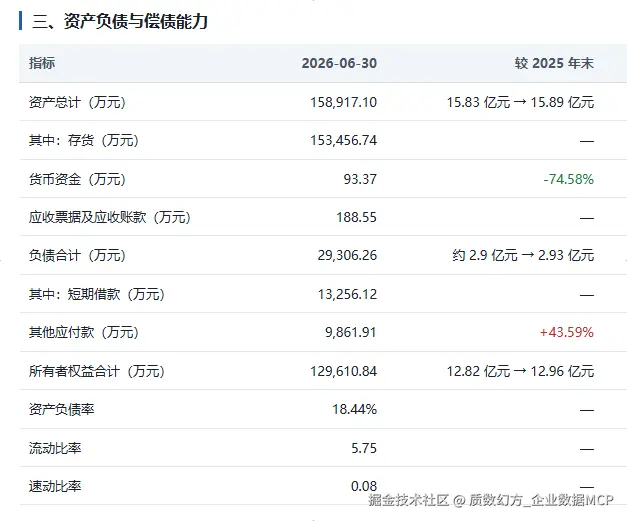
Task: Click the value 5.75
Action: tap(364, 448)
